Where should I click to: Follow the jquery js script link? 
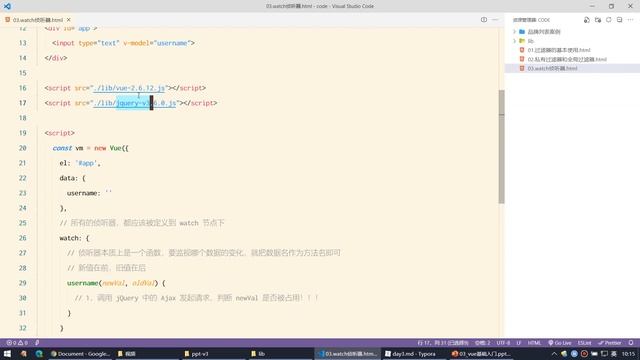coord(135,103)
